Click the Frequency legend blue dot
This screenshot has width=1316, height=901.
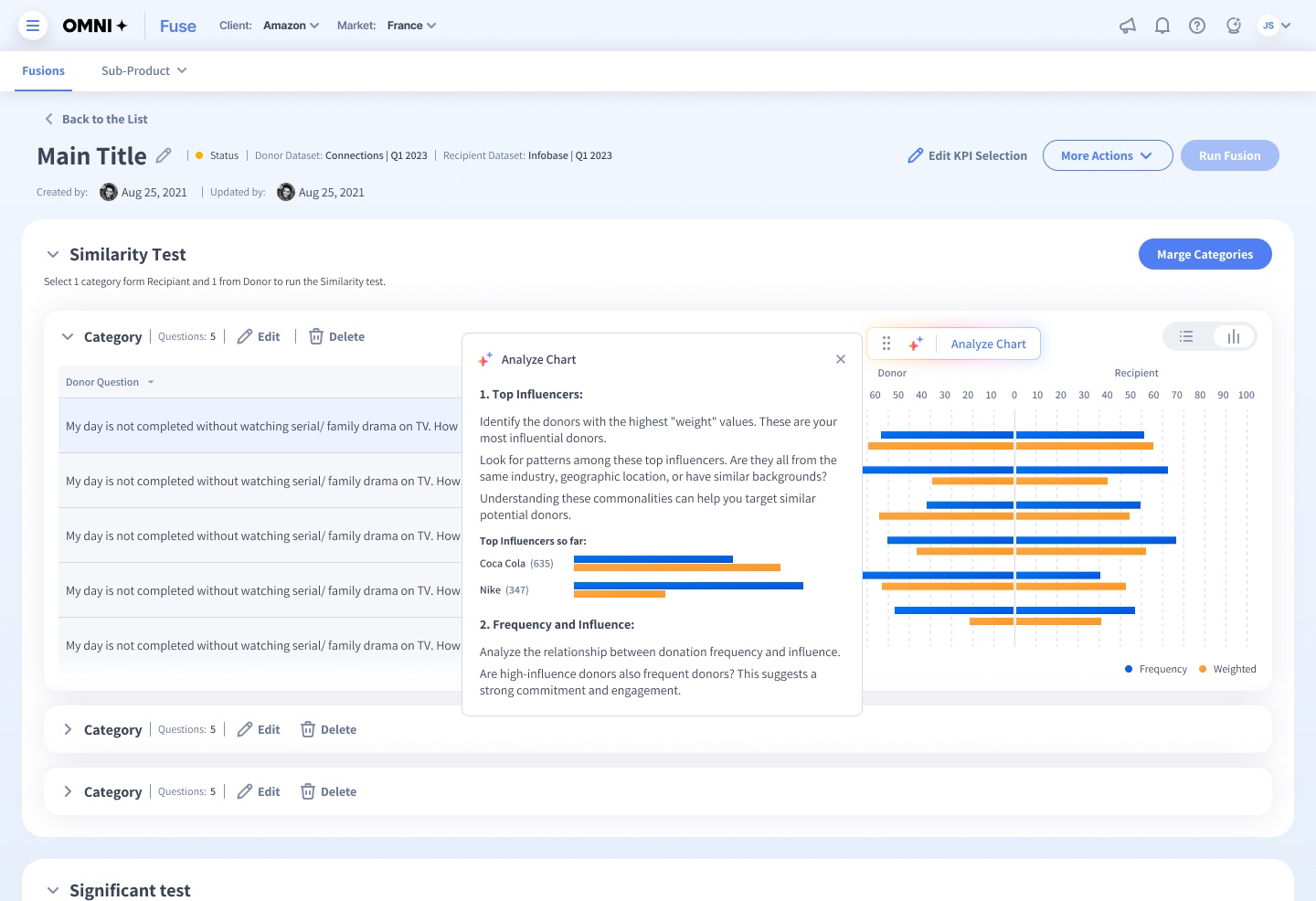1129,669
